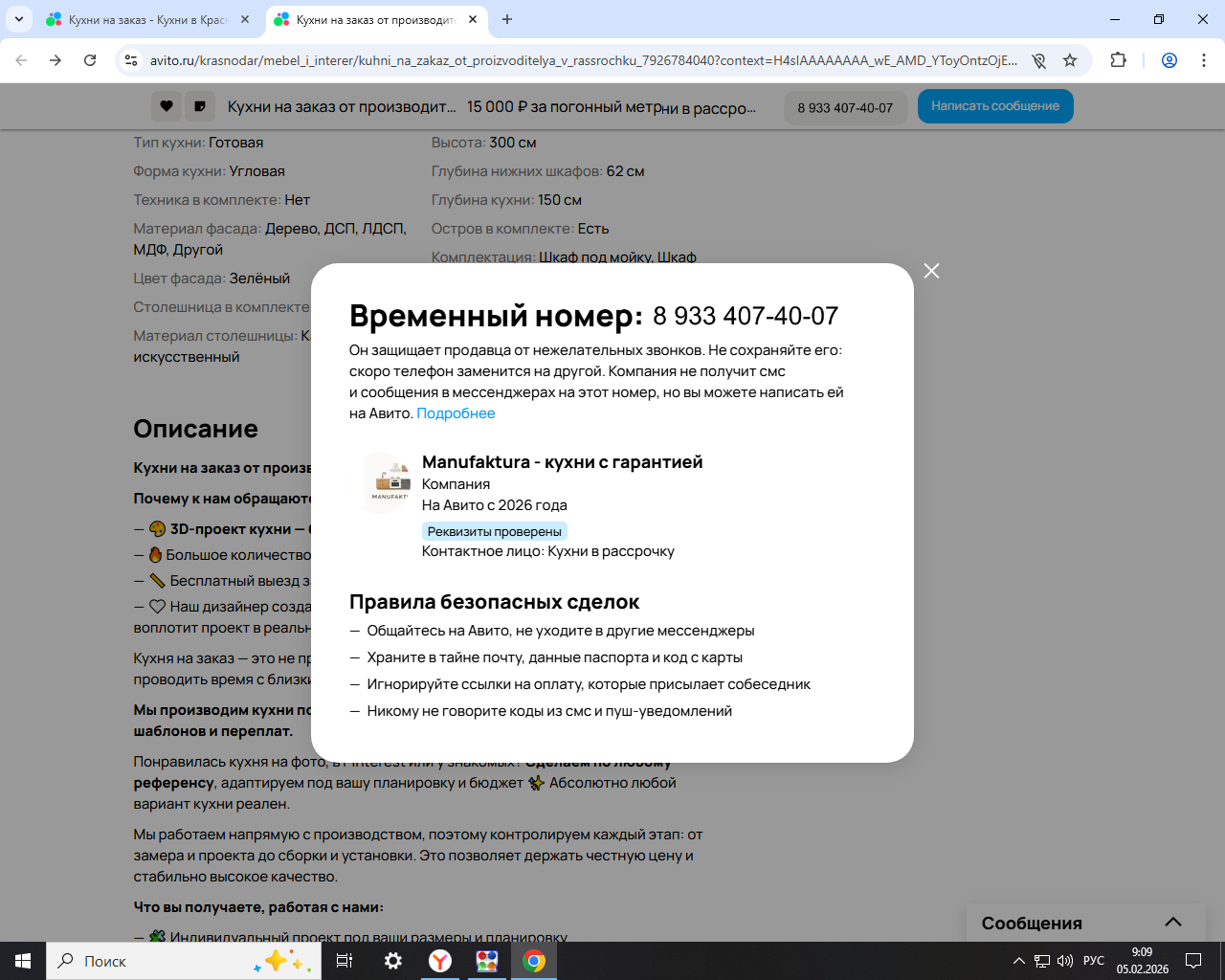
Task: Open Chrome's three-dot menu
Action: [x=1204, y=60]
